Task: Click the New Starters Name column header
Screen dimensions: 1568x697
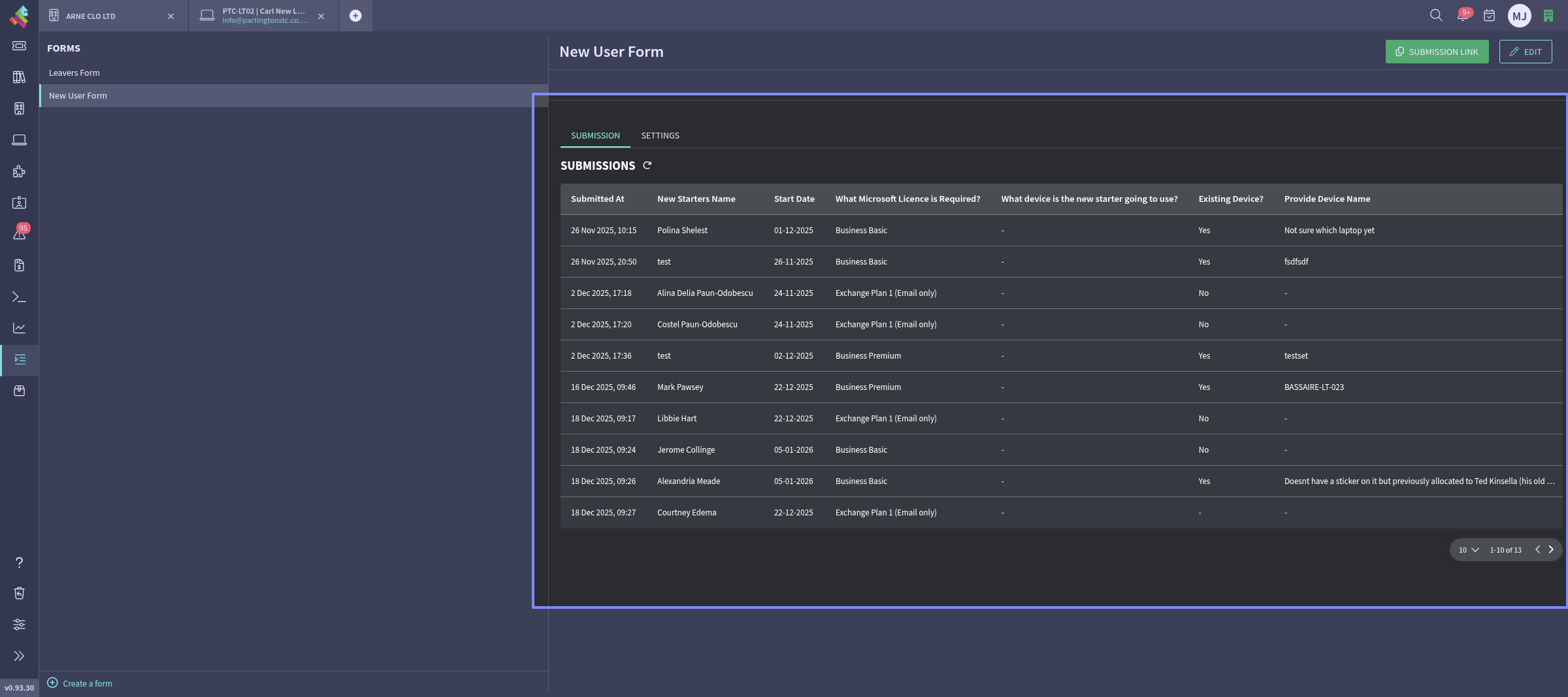Action: click(x=696, y=199)
